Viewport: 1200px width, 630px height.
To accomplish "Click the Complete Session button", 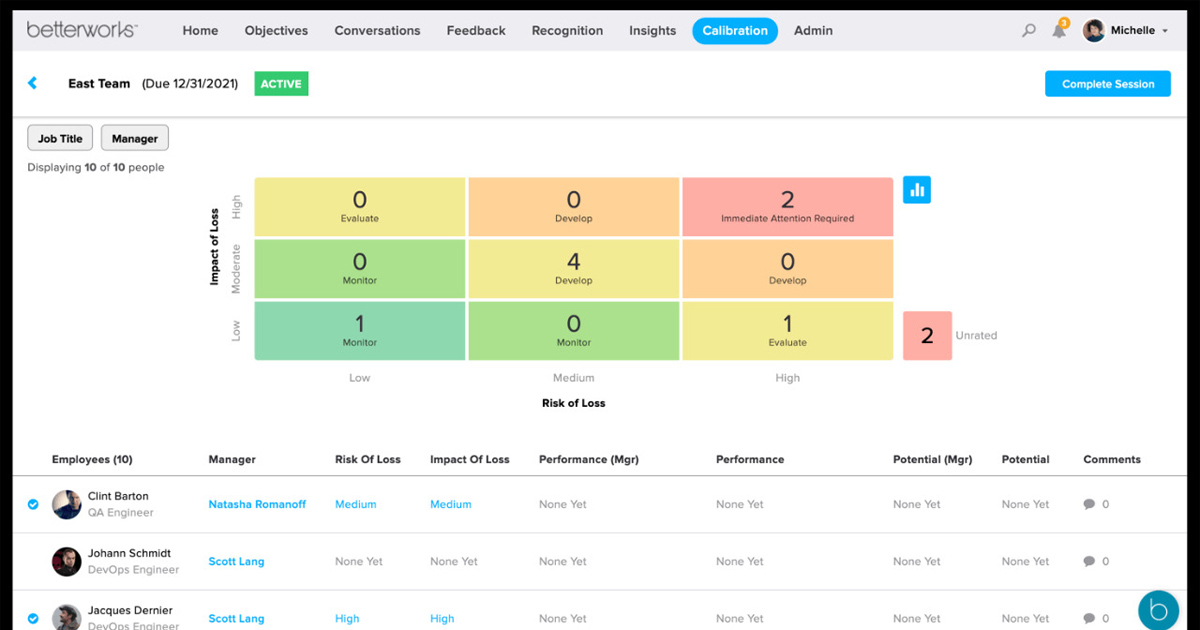I will [1107, 84].
